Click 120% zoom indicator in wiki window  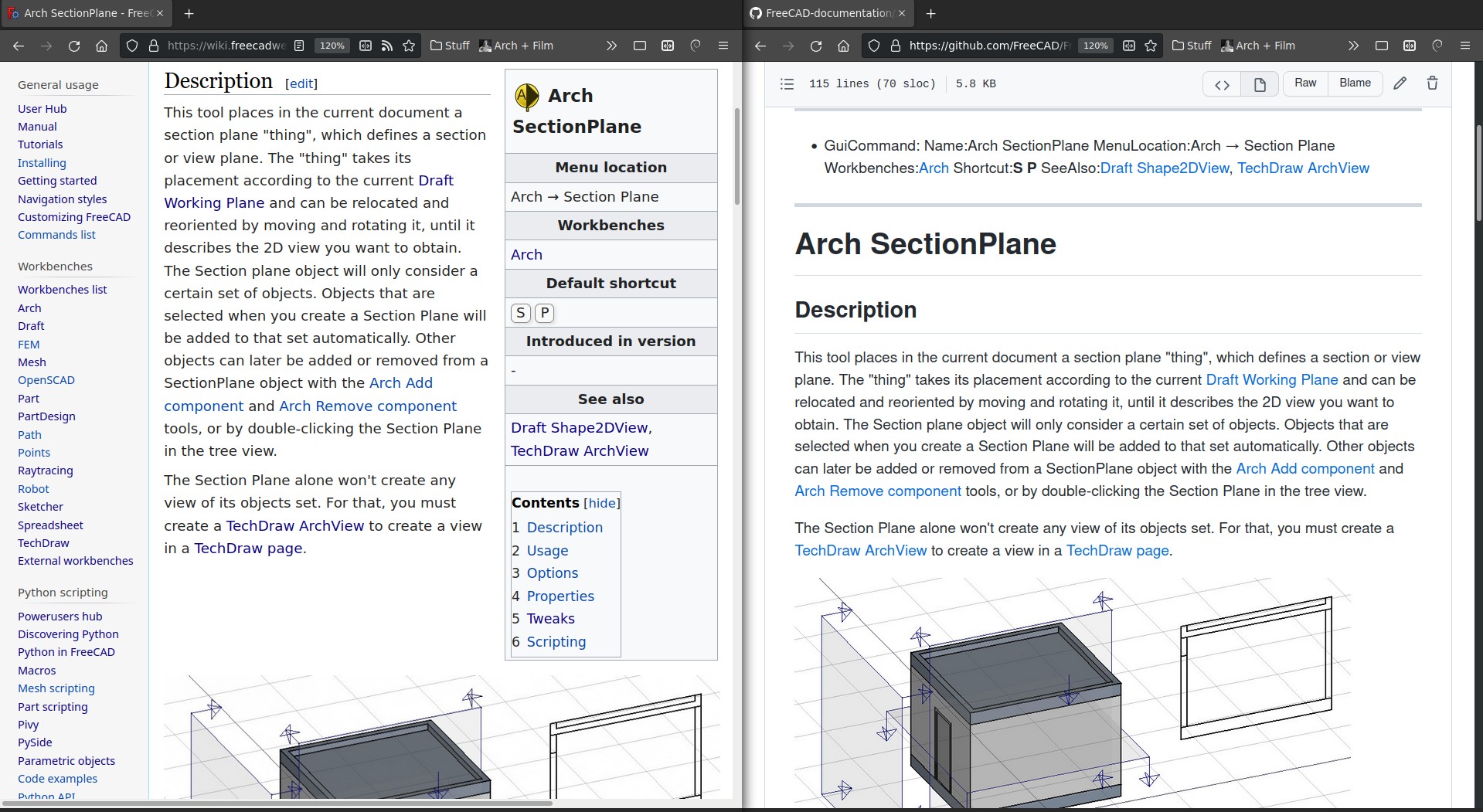332,46
